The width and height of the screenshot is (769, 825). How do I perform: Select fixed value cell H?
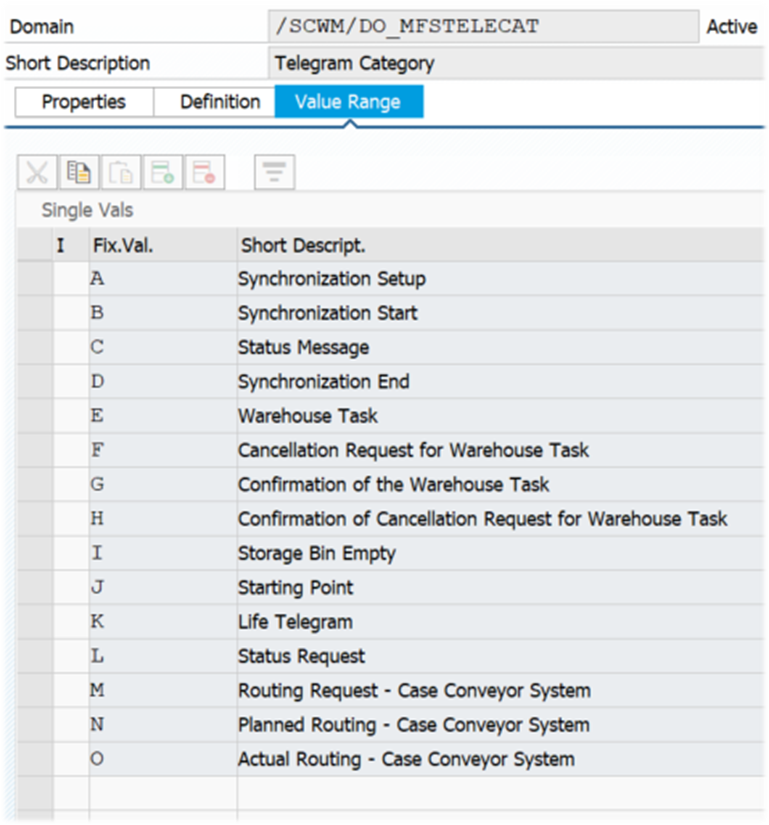coord(163,519)
